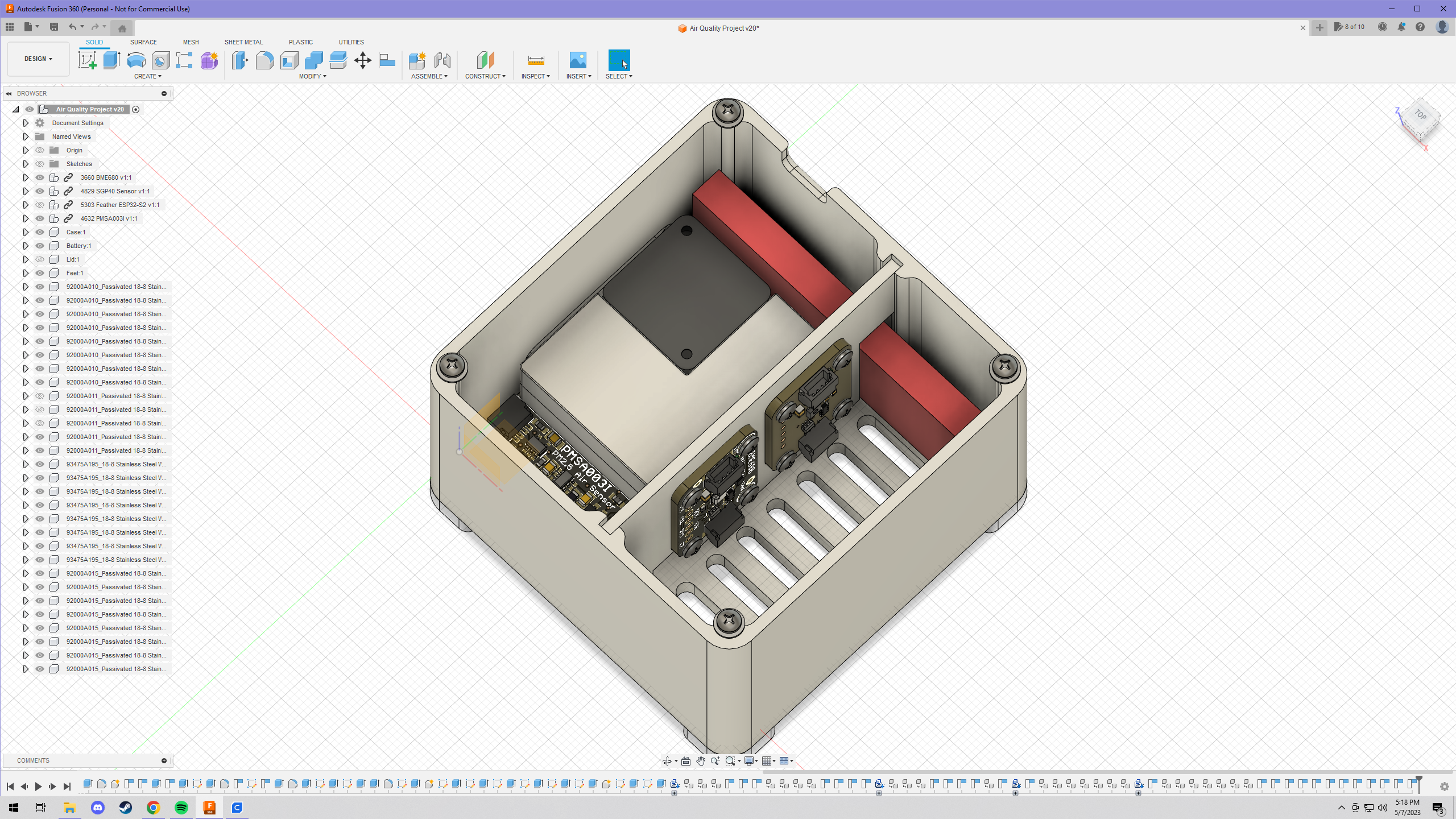Switch to the SHEET METAL tab
The height and width of the screenshot is (819, 1456).
pos(243,42)
